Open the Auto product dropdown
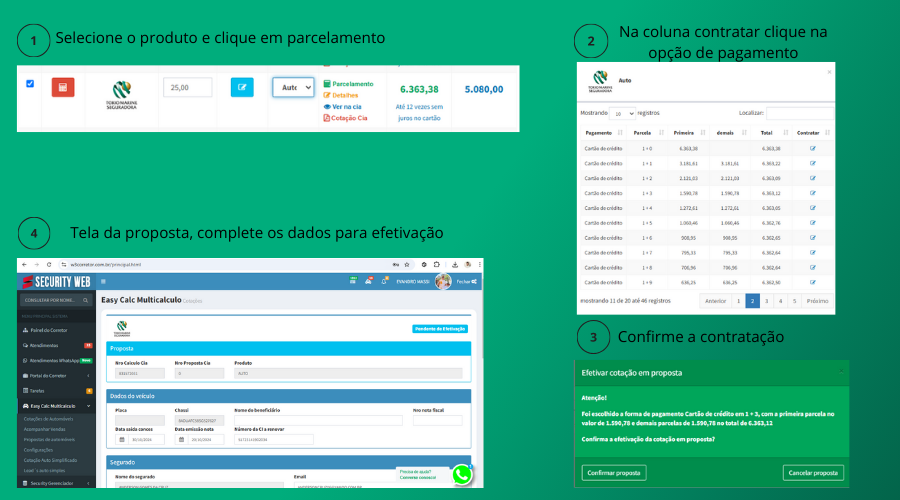This screenshot has width=900, height=500. point(294,88)
